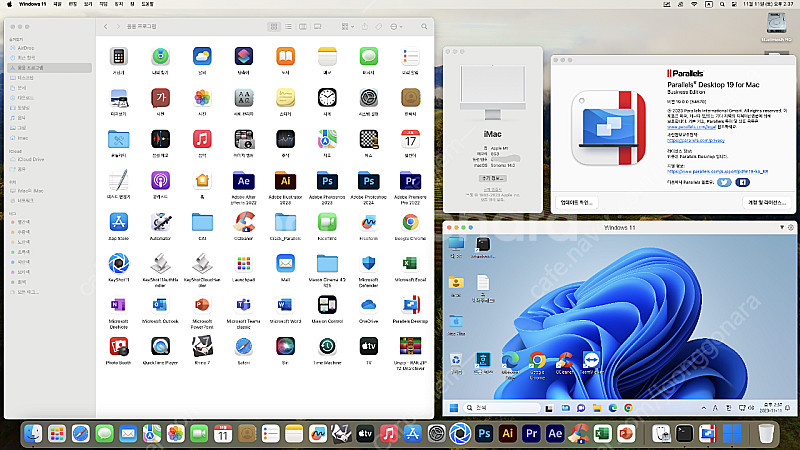Image resolution: width=800 pixels, height=450 pixels.
Task: Click the update check button in Parallels window
Action: pyautogui.click(x=577, y=203)
